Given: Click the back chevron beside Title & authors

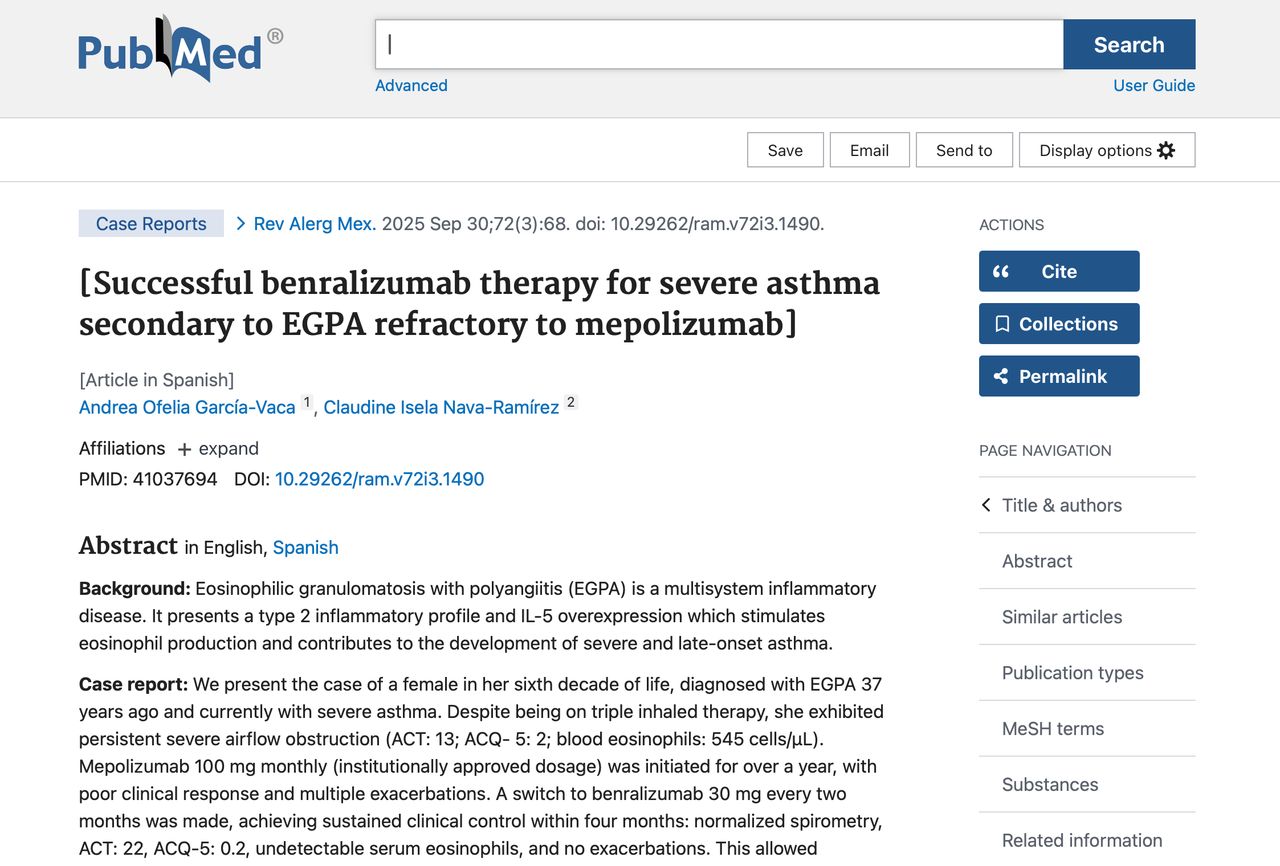Looking at the screenshot, I should 986,505.
